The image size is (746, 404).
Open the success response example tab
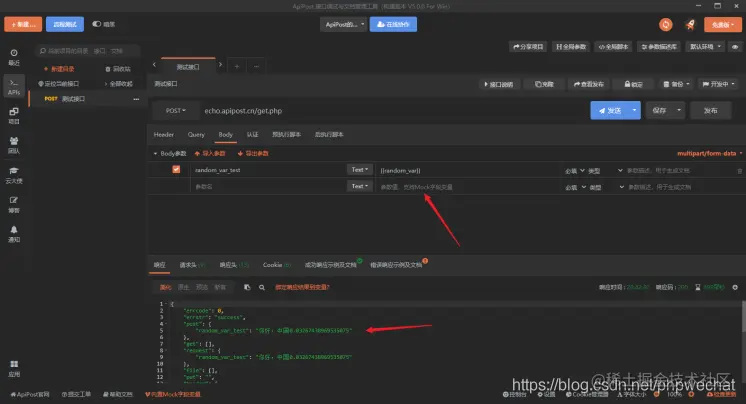tap(333, 264)
